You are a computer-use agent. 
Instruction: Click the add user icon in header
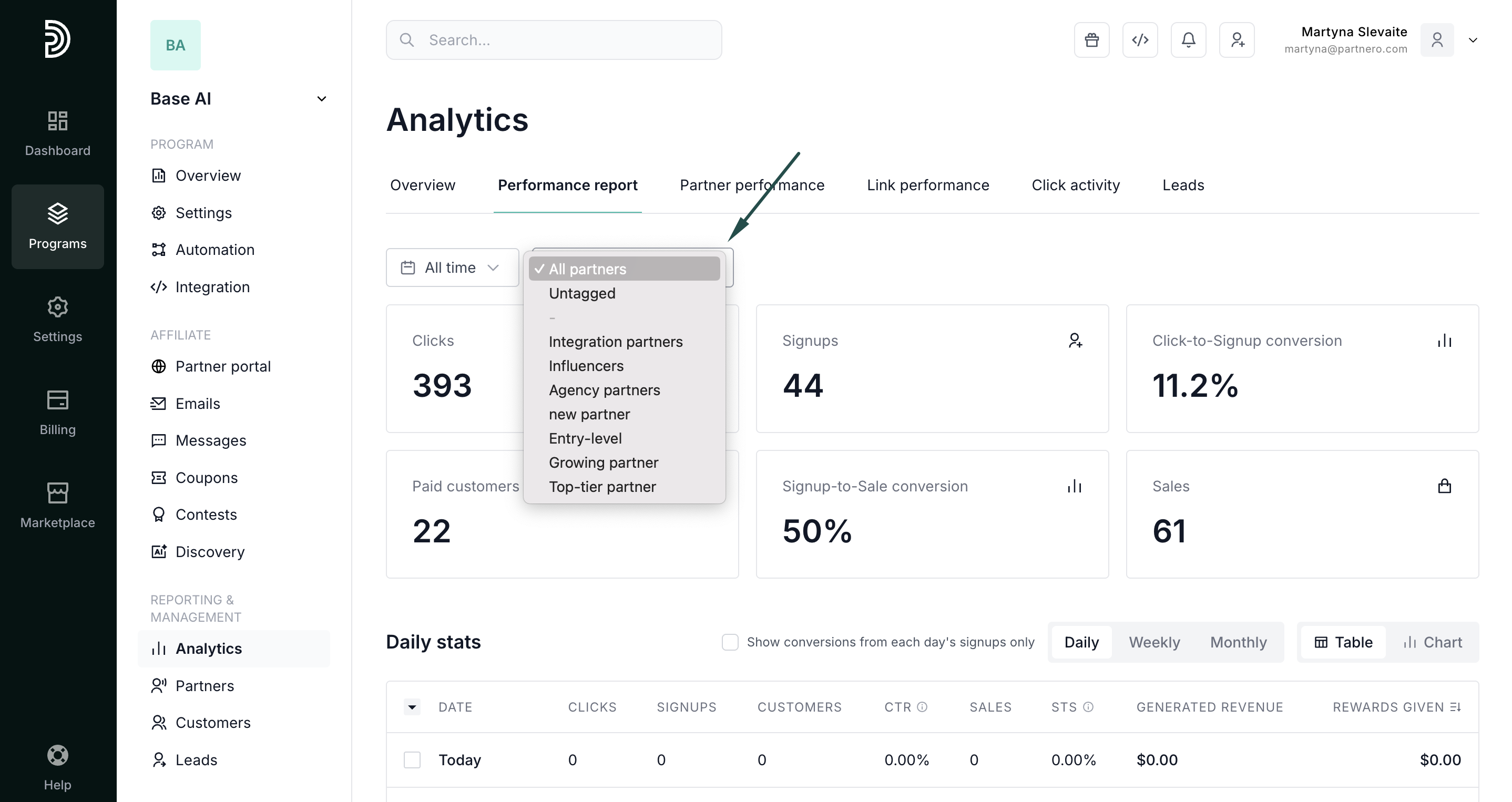(x=1237, y=40)
